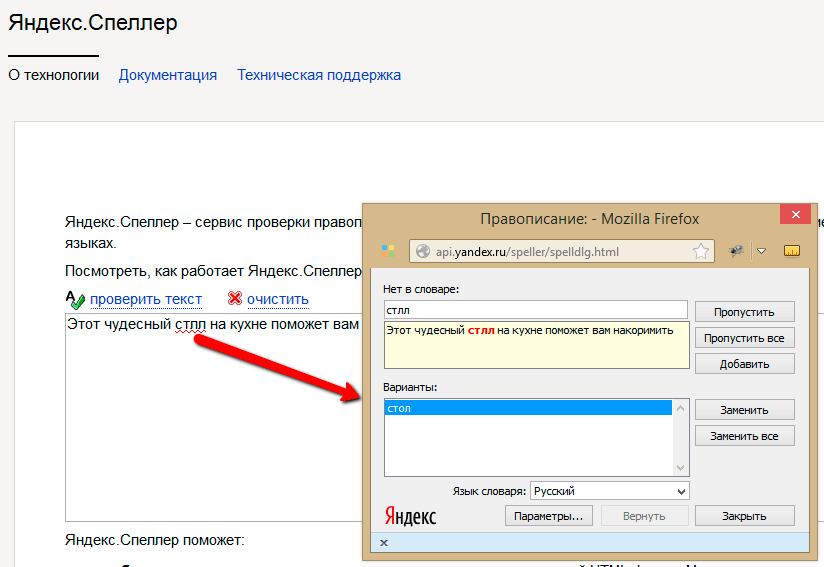Click the Яндекс.Спеллер page heading

coord(93,23)
